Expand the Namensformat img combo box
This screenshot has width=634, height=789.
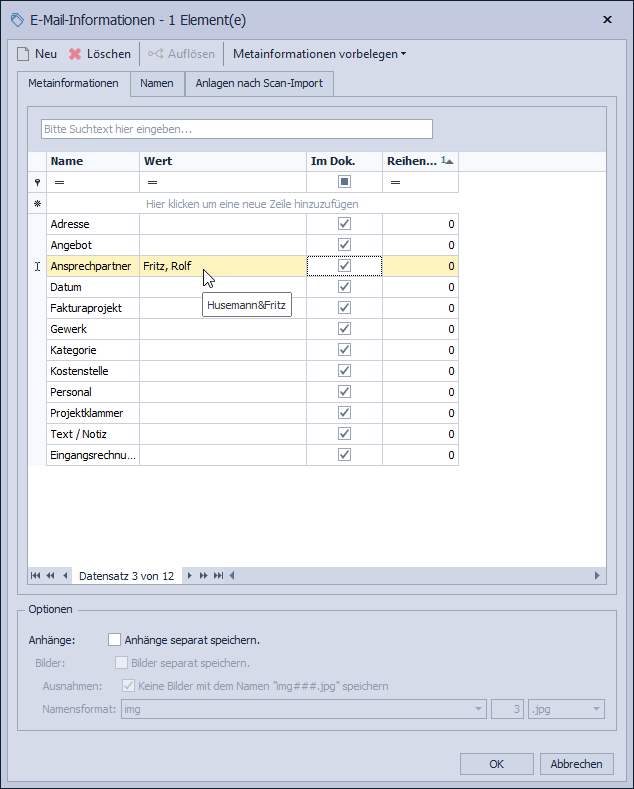point(478,709)
